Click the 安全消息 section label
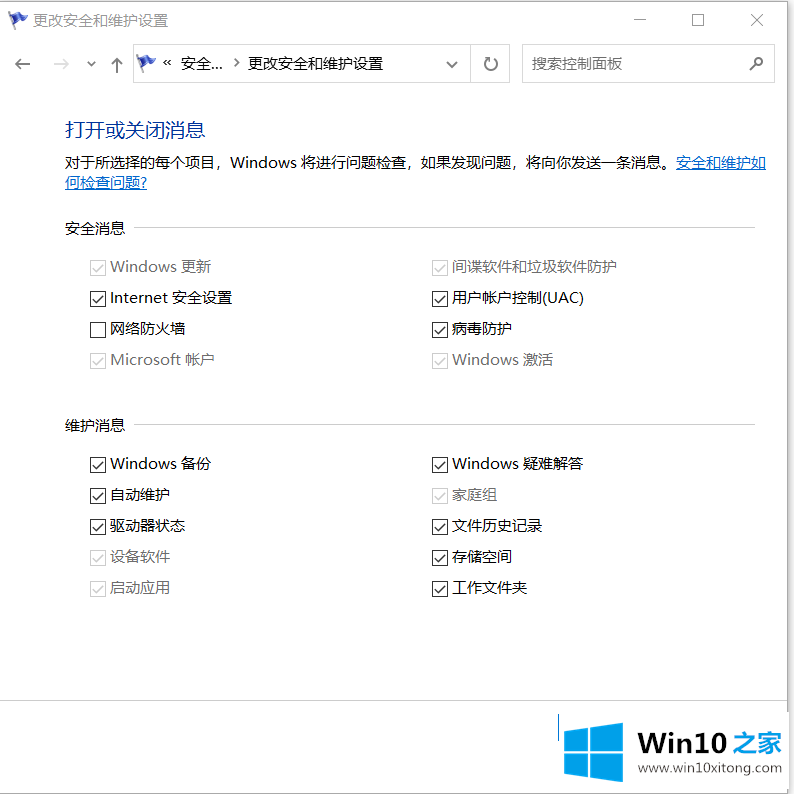 95,228
